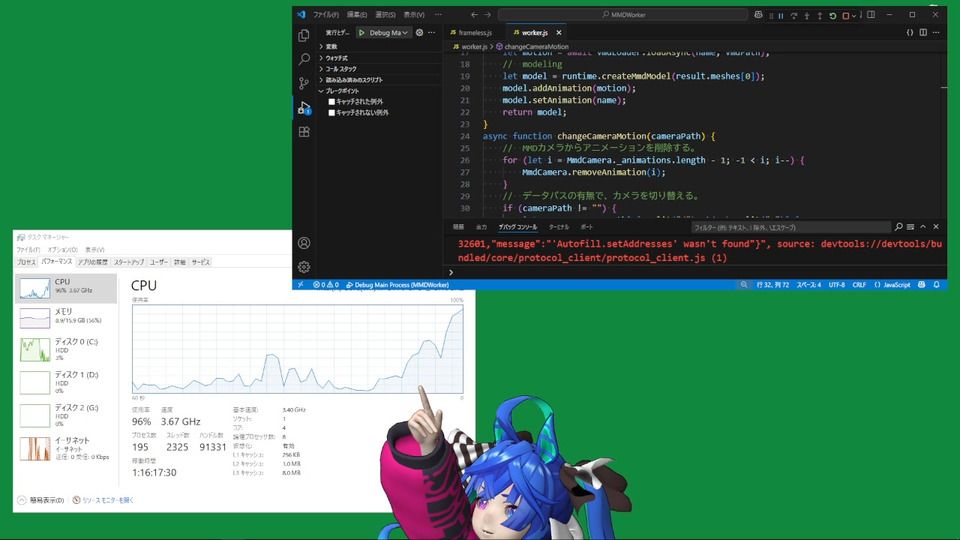Close the bottom panel in VS Code

click(x=936, y=227)
